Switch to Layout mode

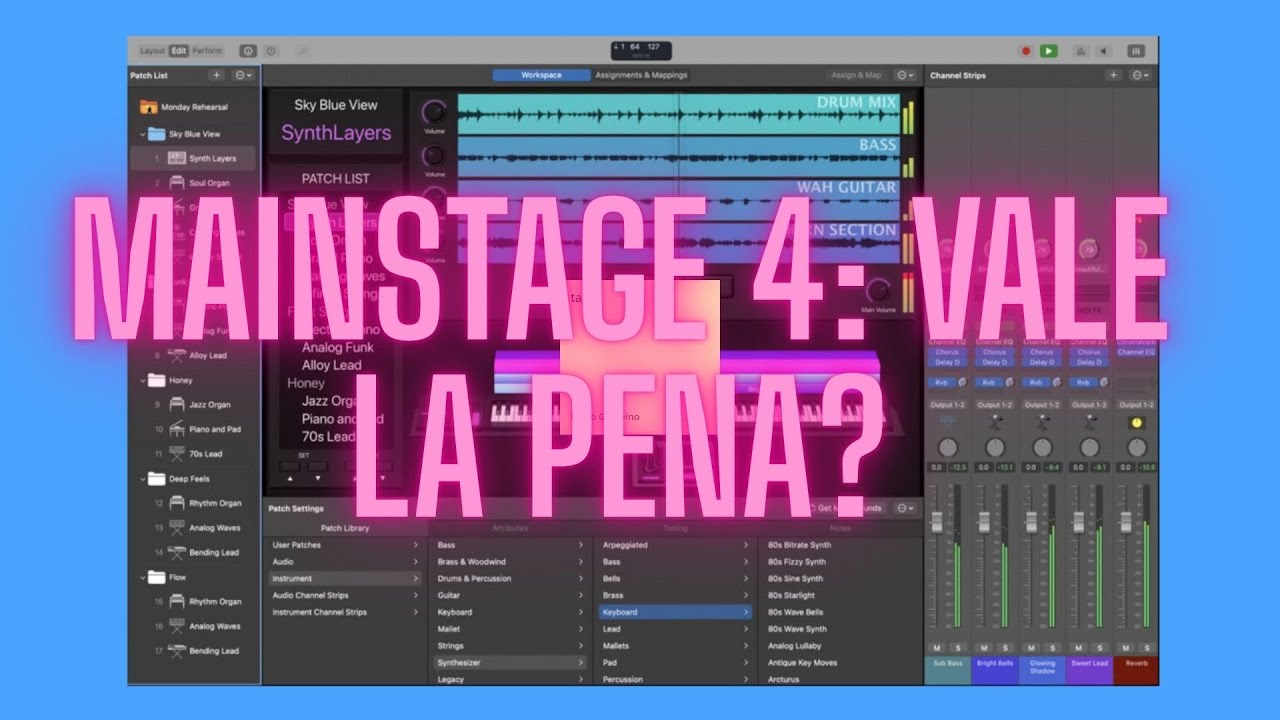click(153, 51)
